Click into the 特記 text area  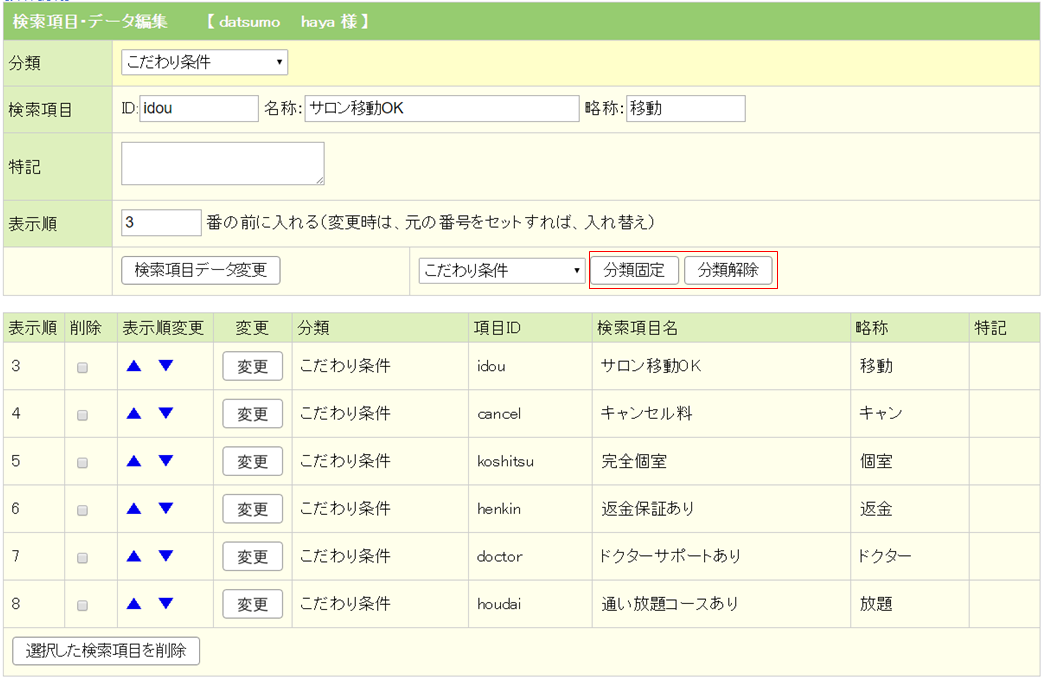pyautogui.click(x=222, y=164)
